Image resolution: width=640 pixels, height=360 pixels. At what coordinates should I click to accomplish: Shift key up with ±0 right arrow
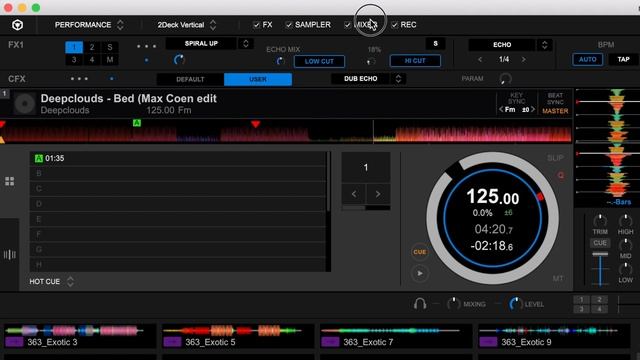pyautogui.click(x=533, y=109)
